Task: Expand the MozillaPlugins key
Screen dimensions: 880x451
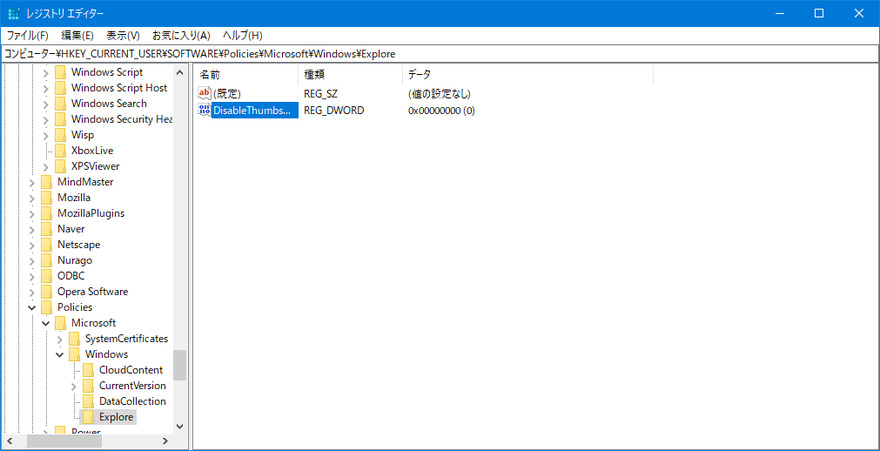Action: pos(32,214)
